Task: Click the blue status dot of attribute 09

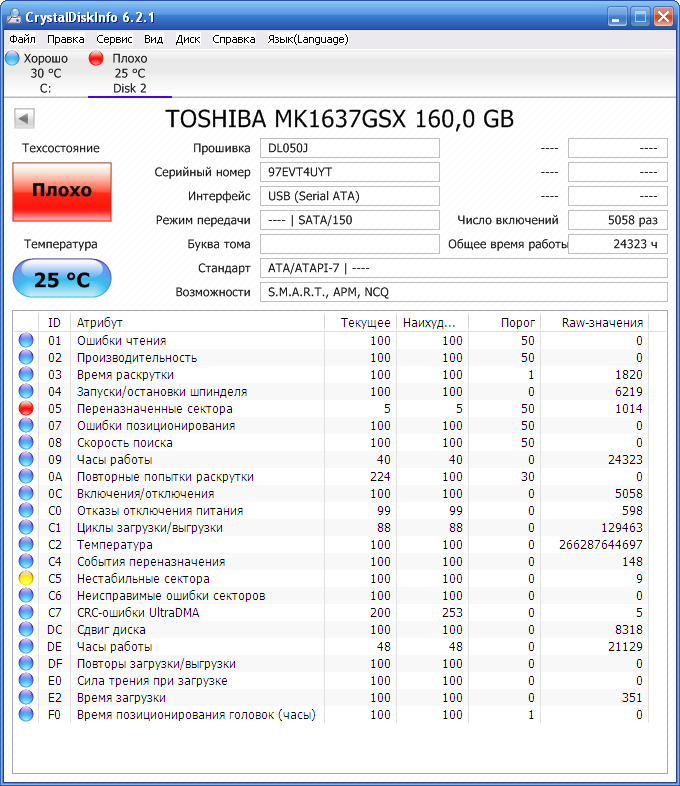Action: point(26,459)
